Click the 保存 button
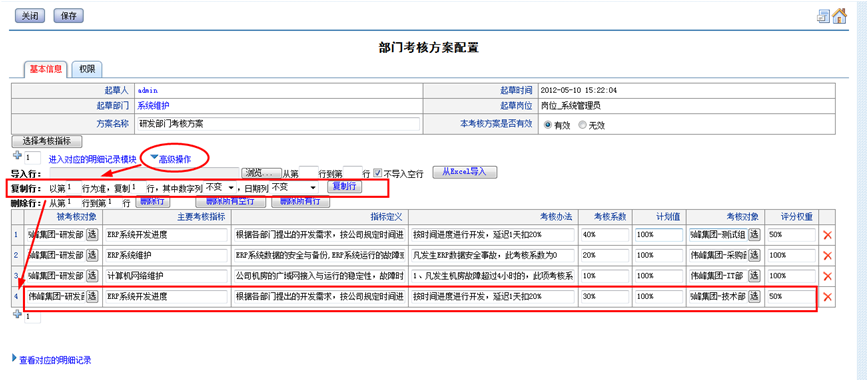 click(69, 16)
